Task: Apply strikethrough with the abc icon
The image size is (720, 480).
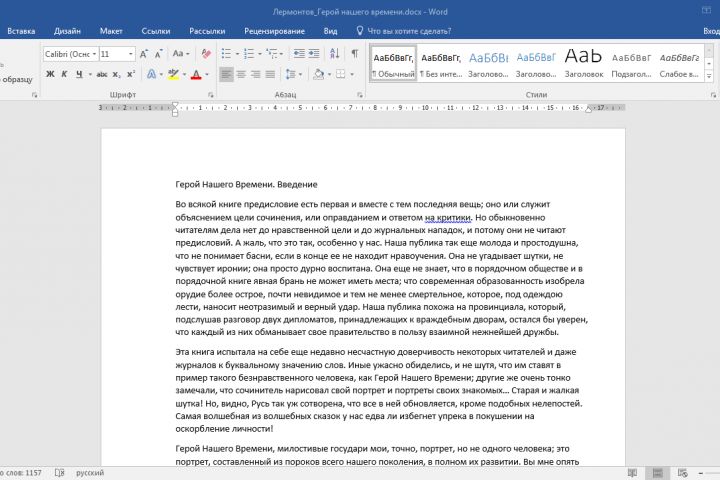Action: coord(102,74)
